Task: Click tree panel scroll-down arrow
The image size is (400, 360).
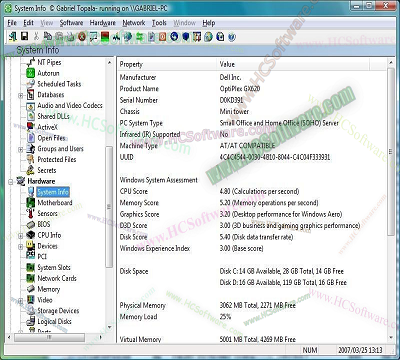Action: 109,327
